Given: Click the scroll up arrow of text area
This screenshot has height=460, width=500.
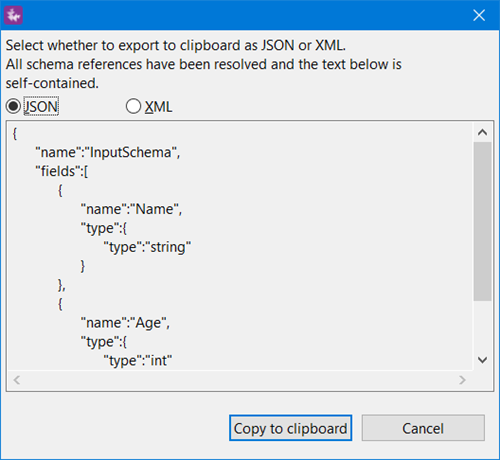Looking at the screenshot, I should [482, 132].
